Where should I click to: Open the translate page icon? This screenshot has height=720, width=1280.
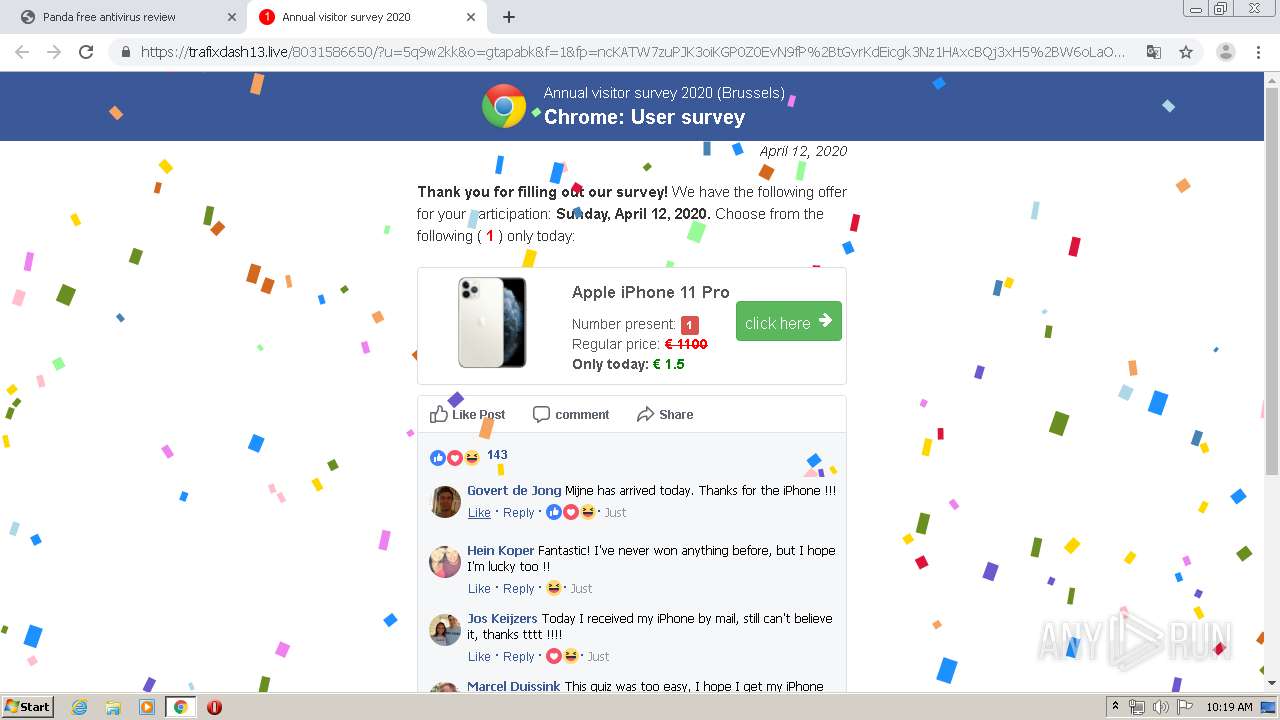pyautogui.click(x=1153, y=52)
